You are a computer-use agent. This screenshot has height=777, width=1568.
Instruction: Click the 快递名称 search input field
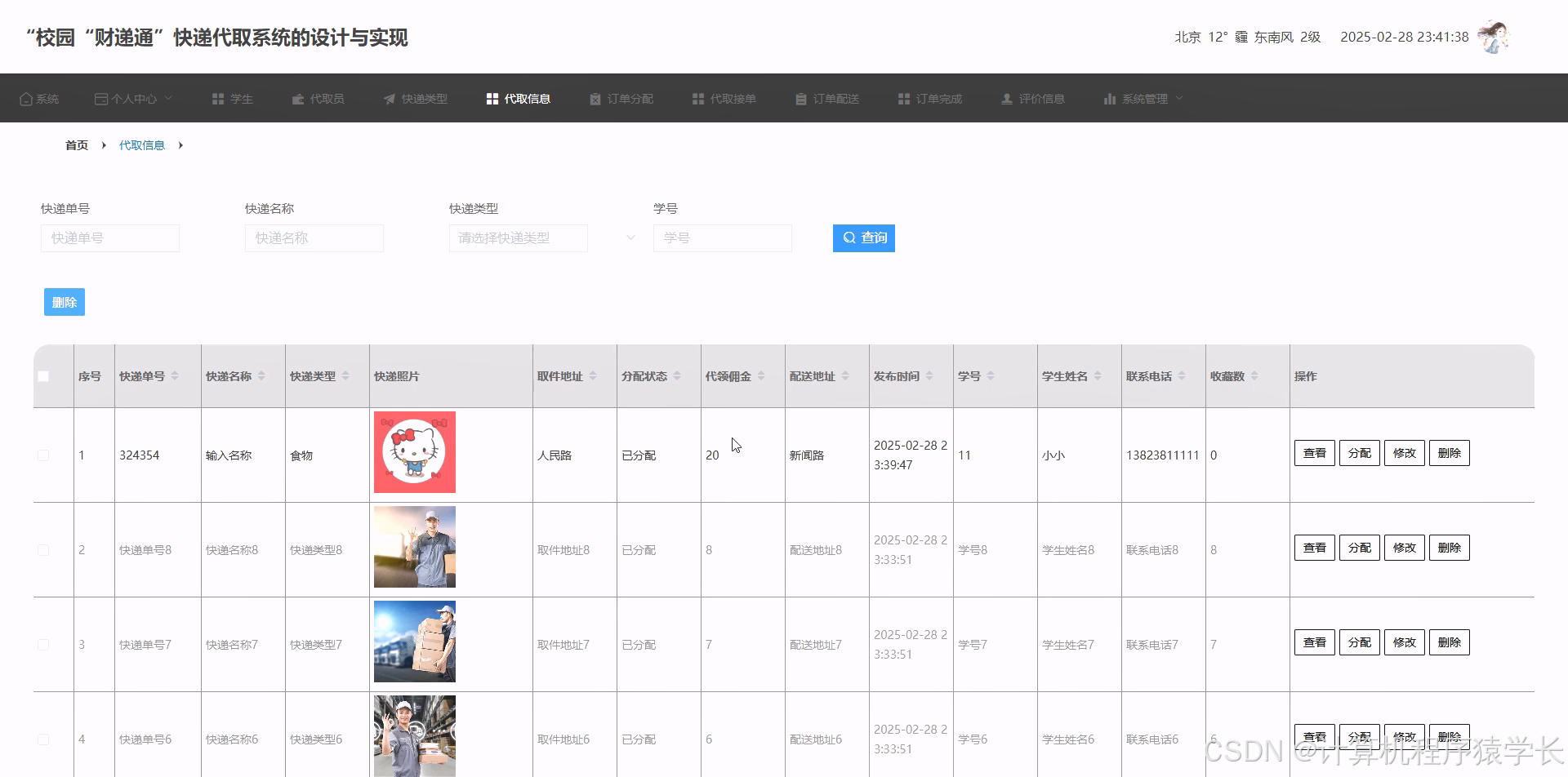point(314,238)
